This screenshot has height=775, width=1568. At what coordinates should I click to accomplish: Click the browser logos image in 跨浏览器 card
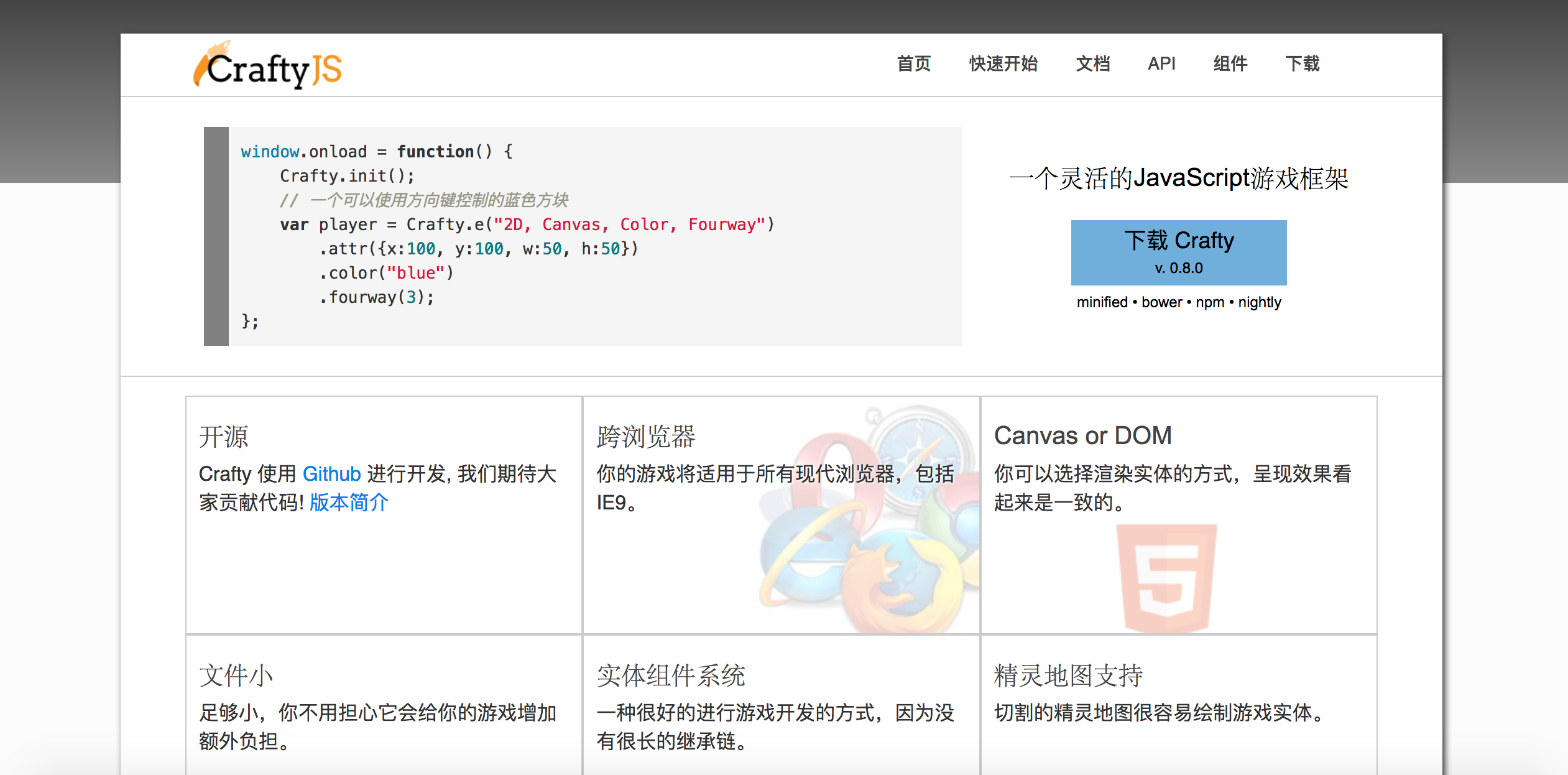pyautogui.click(x=869, y=518)
